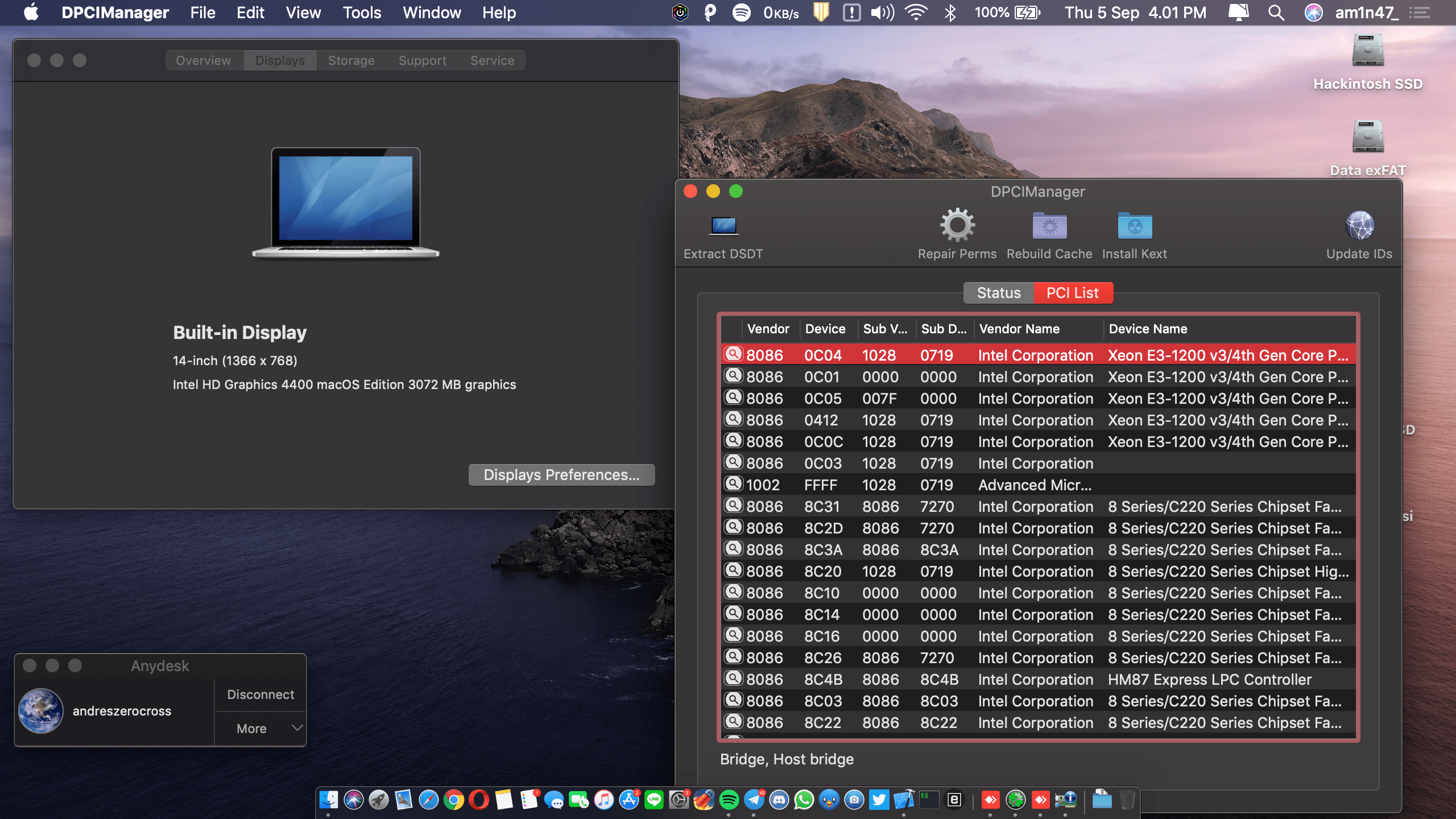Open LINE messenger in the Dock
Image resolution: width=1456 pixels, height=819 pixels.
[x=653, y=800]
